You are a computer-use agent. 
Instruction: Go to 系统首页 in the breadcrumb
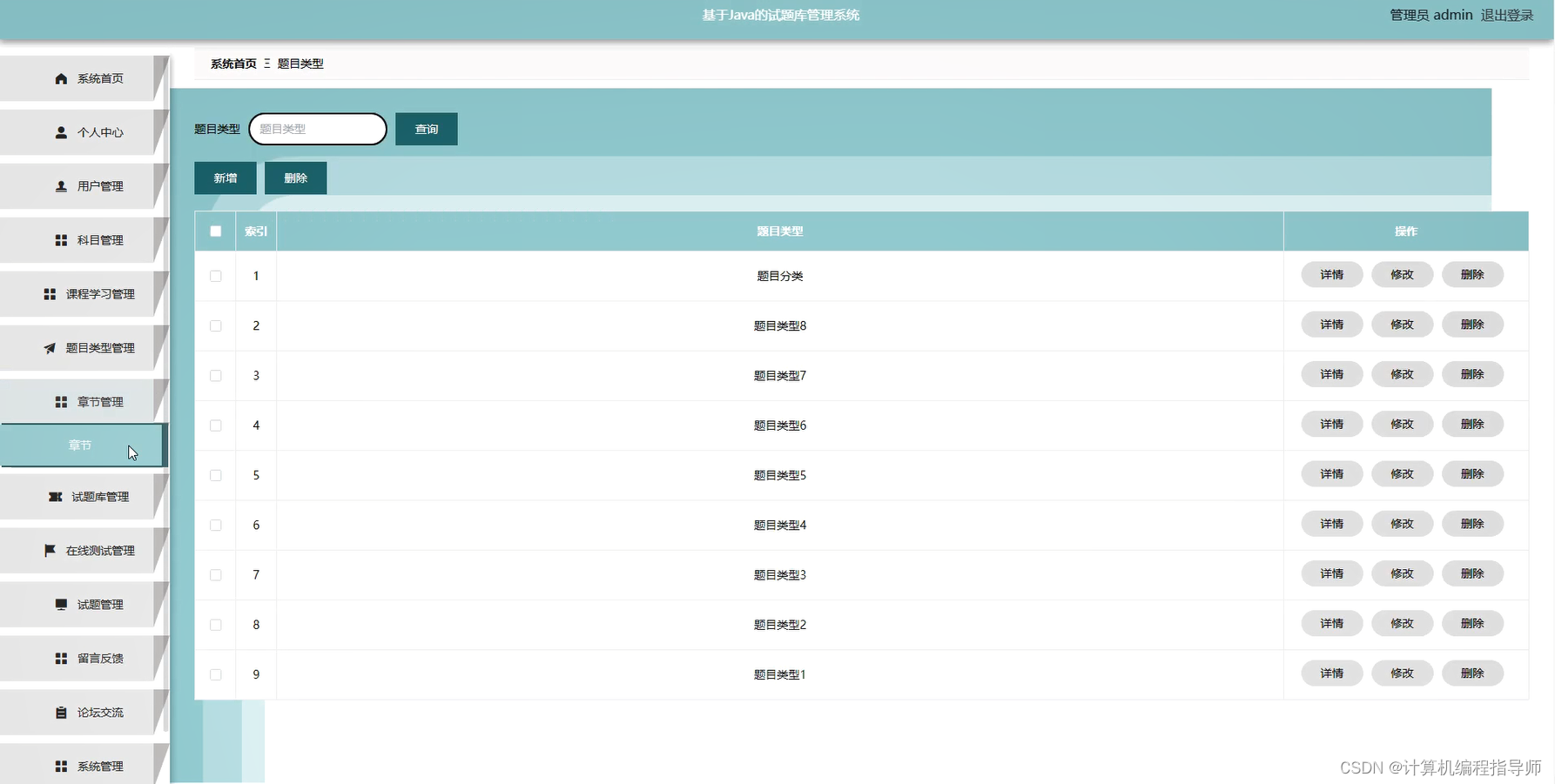pyautogui.click(x=233, y=64)
